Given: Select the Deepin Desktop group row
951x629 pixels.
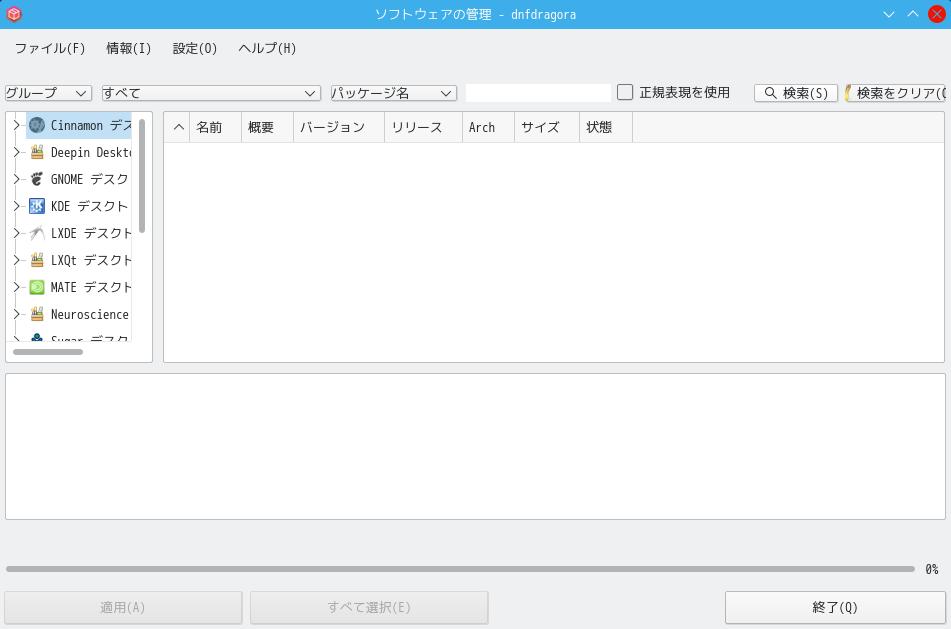Looking at the screenshot, I should [x=78, y=152].
